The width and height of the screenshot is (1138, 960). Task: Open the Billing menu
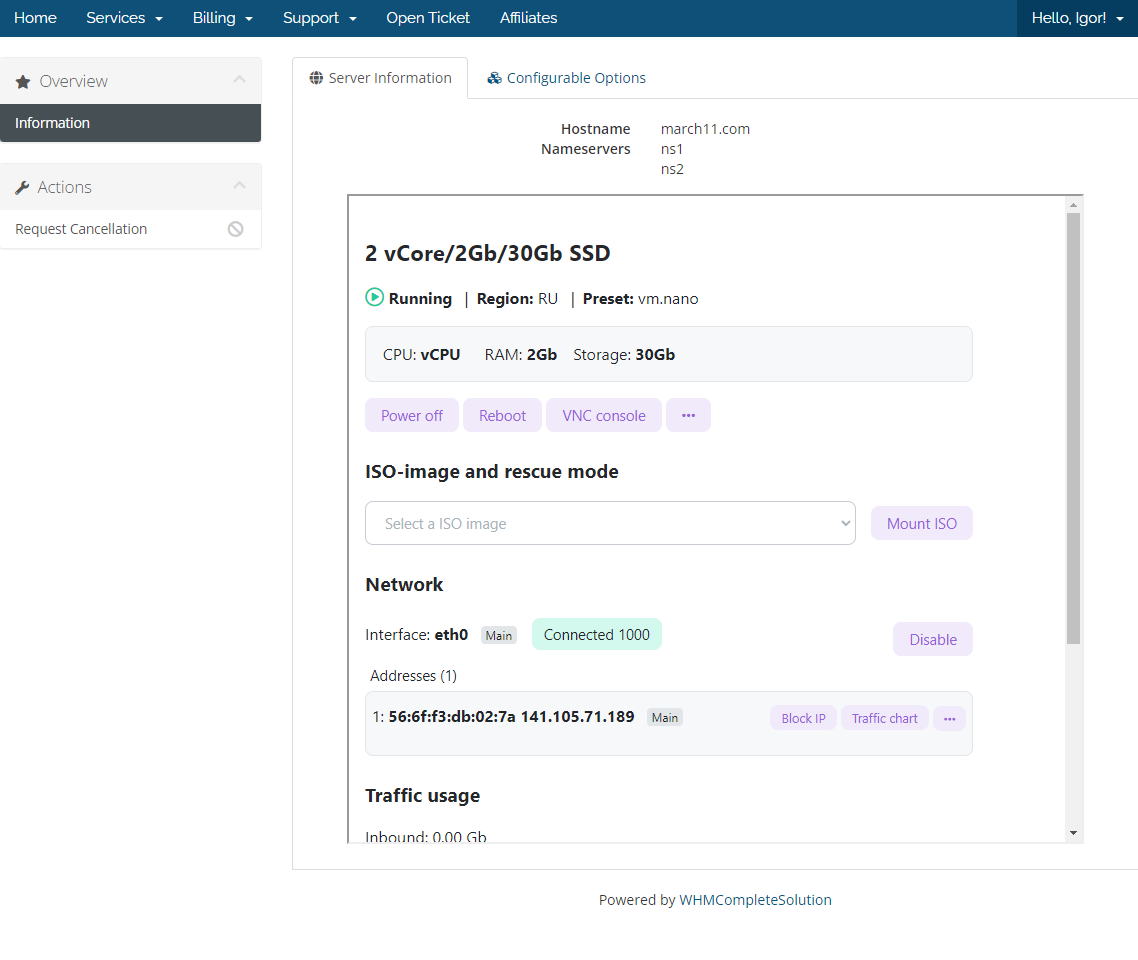click(x=222, y=18)
